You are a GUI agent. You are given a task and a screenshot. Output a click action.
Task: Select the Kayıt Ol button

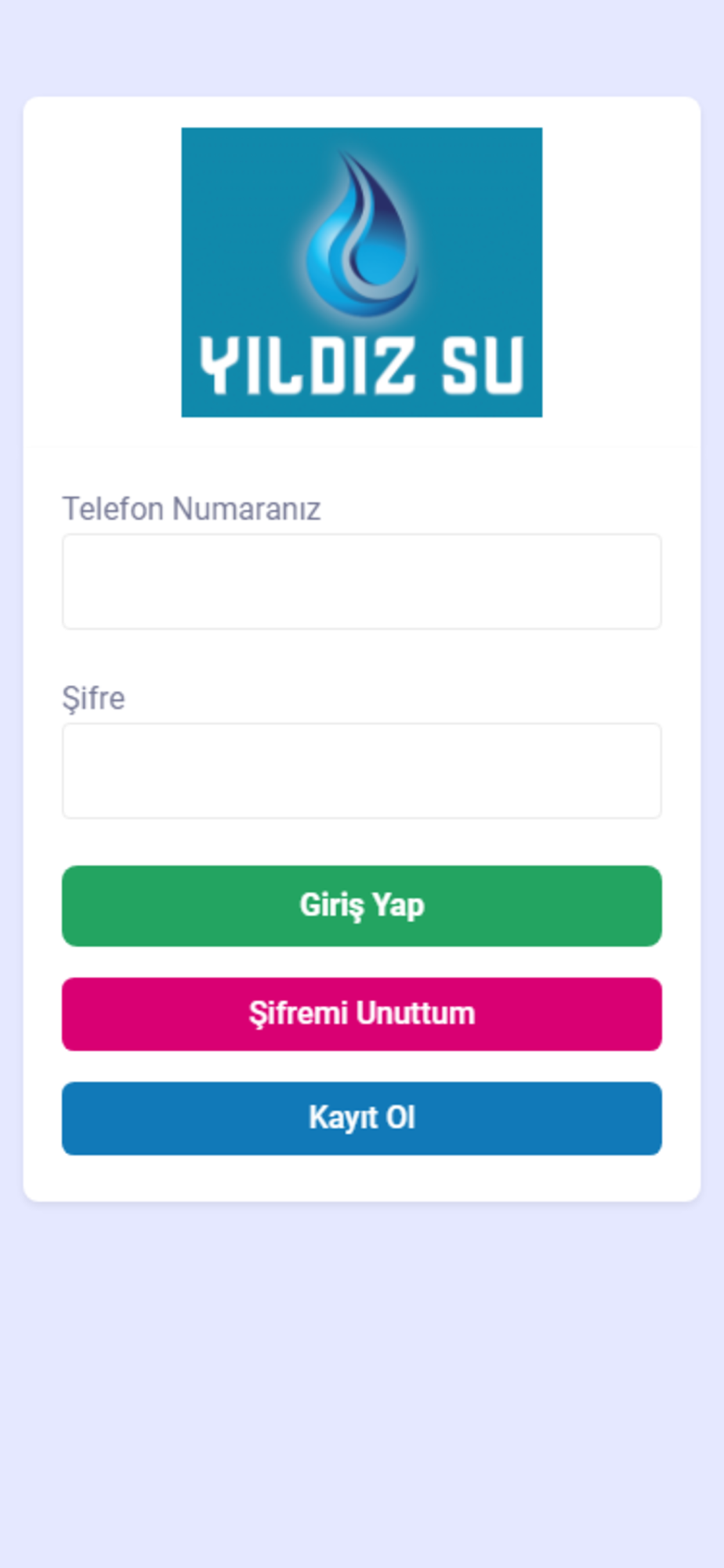[x=362, y=1118]
